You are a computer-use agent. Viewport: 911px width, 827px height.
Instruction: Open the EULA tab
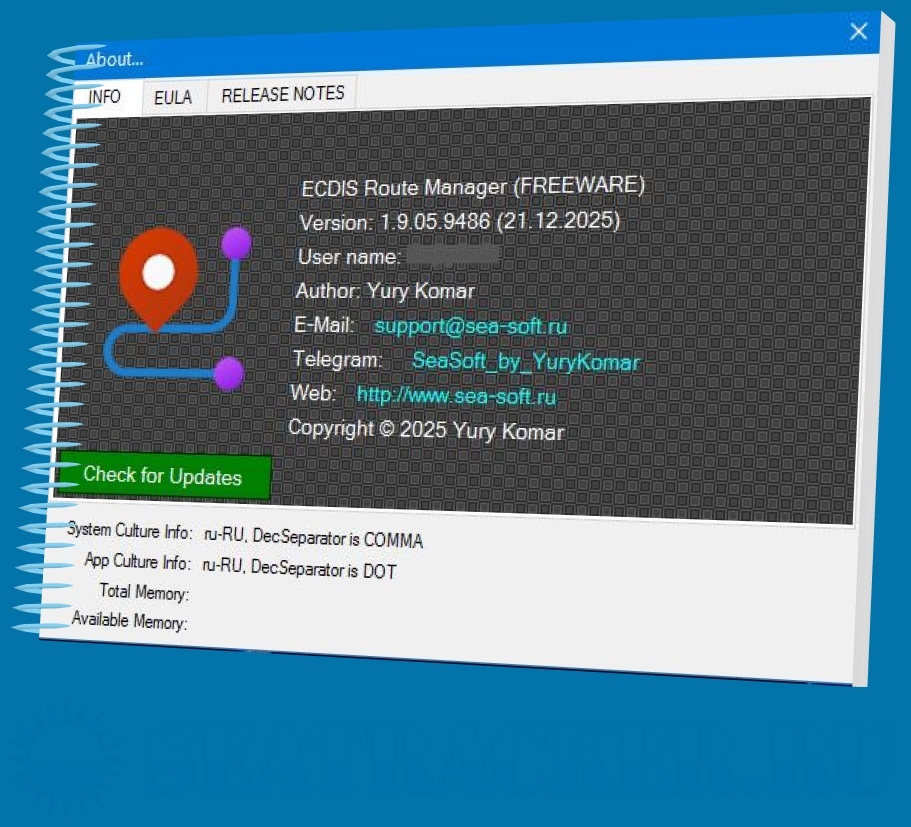(173, 97)
